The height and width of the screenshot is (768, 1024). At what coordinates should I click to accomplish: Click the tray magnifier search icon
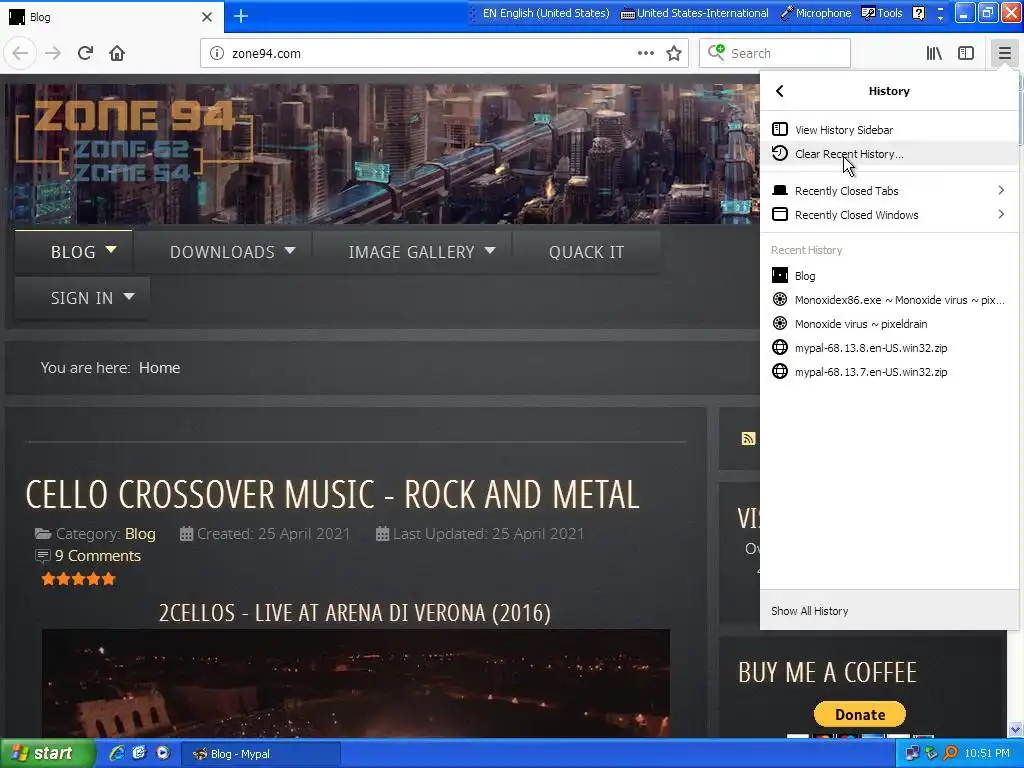950,753
